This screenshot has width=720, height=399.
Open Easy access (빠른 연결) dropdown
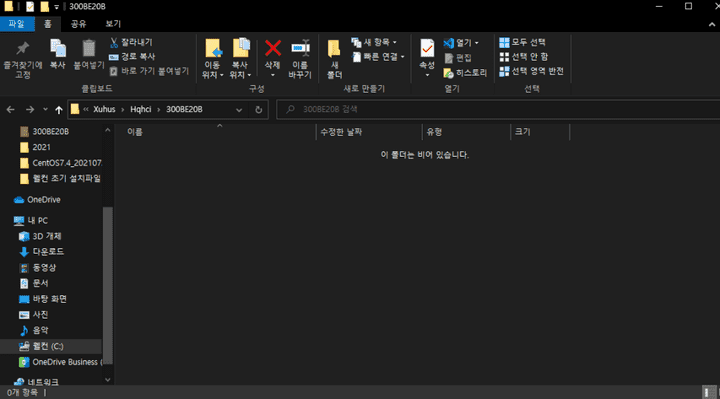pyautogui.click(x=378, y=57)
